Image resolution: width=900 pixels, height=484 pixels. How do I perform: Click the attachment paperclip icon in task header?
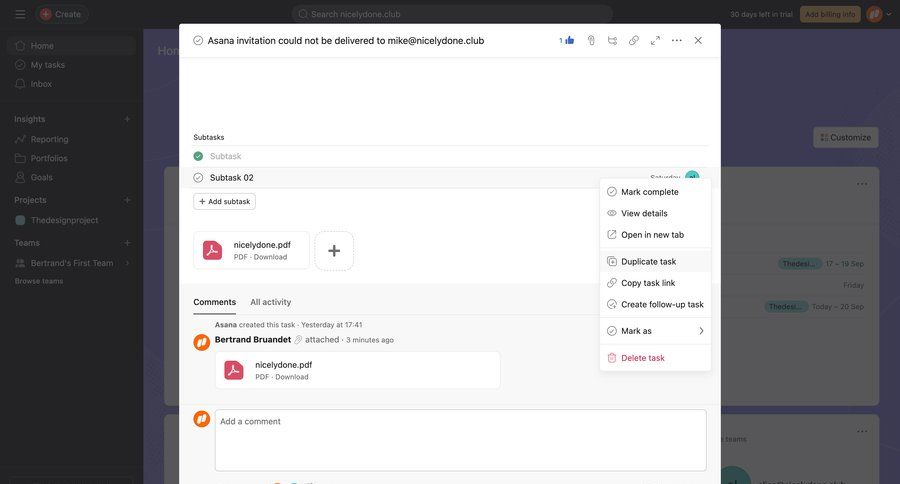591,40
